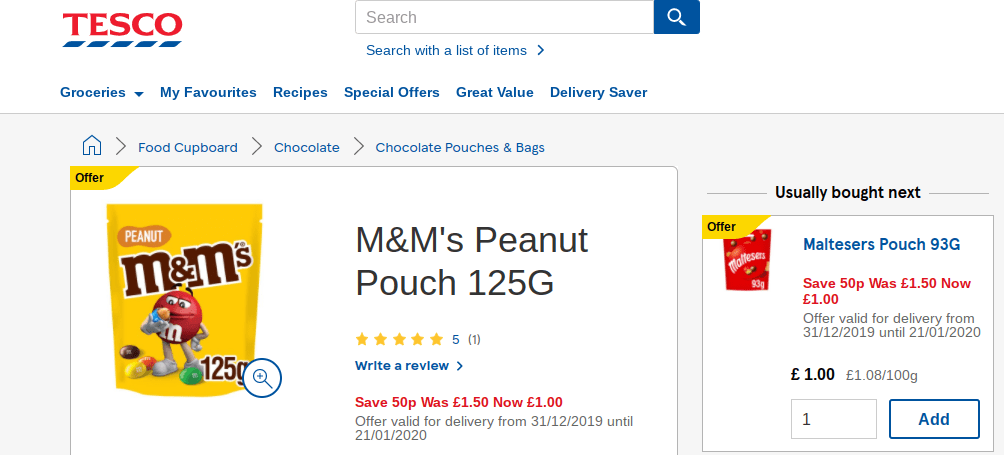This screenshot has width=1004, height=455.
Task: Zoom the M&M's product image
Action: click(262, 377)
